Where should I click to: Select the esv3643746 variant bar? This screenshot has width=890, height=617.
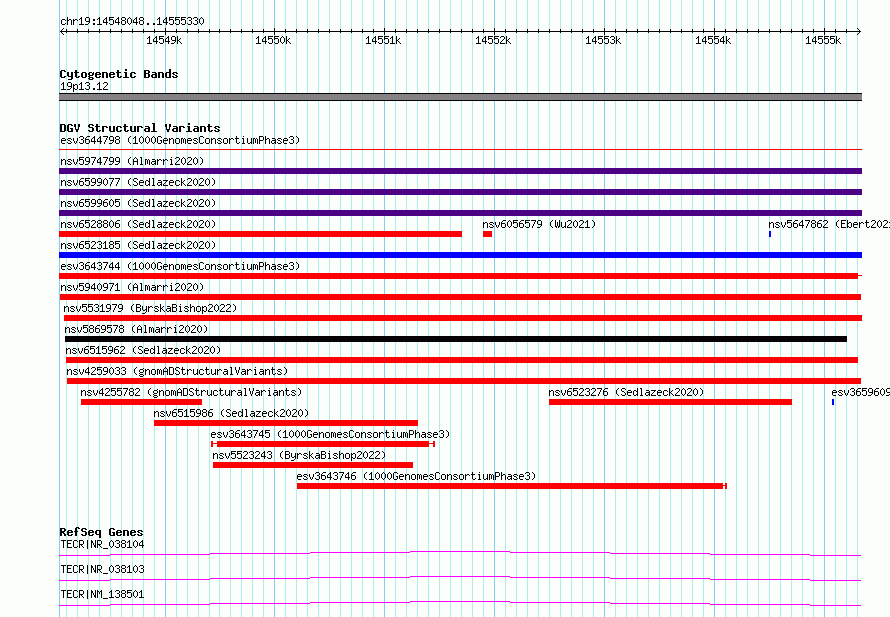coord(511,486)
